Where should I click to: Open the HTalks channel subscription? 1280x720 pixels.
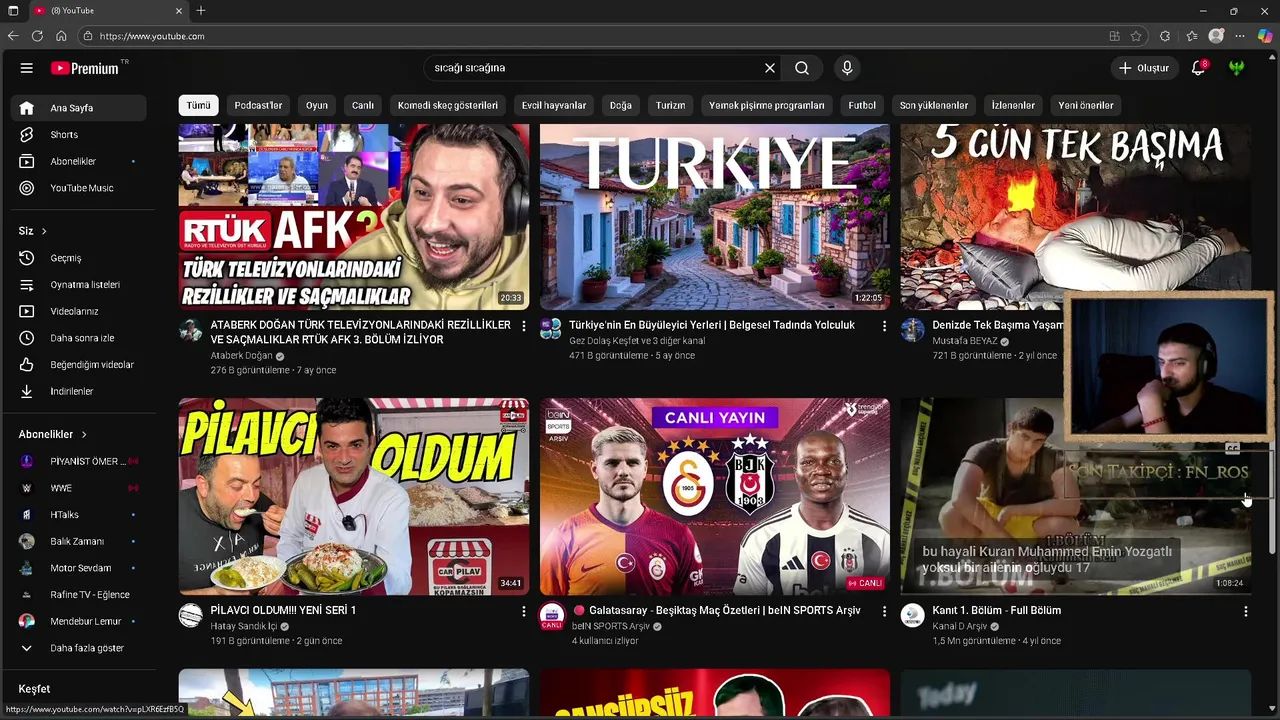(x=80, y=515)
